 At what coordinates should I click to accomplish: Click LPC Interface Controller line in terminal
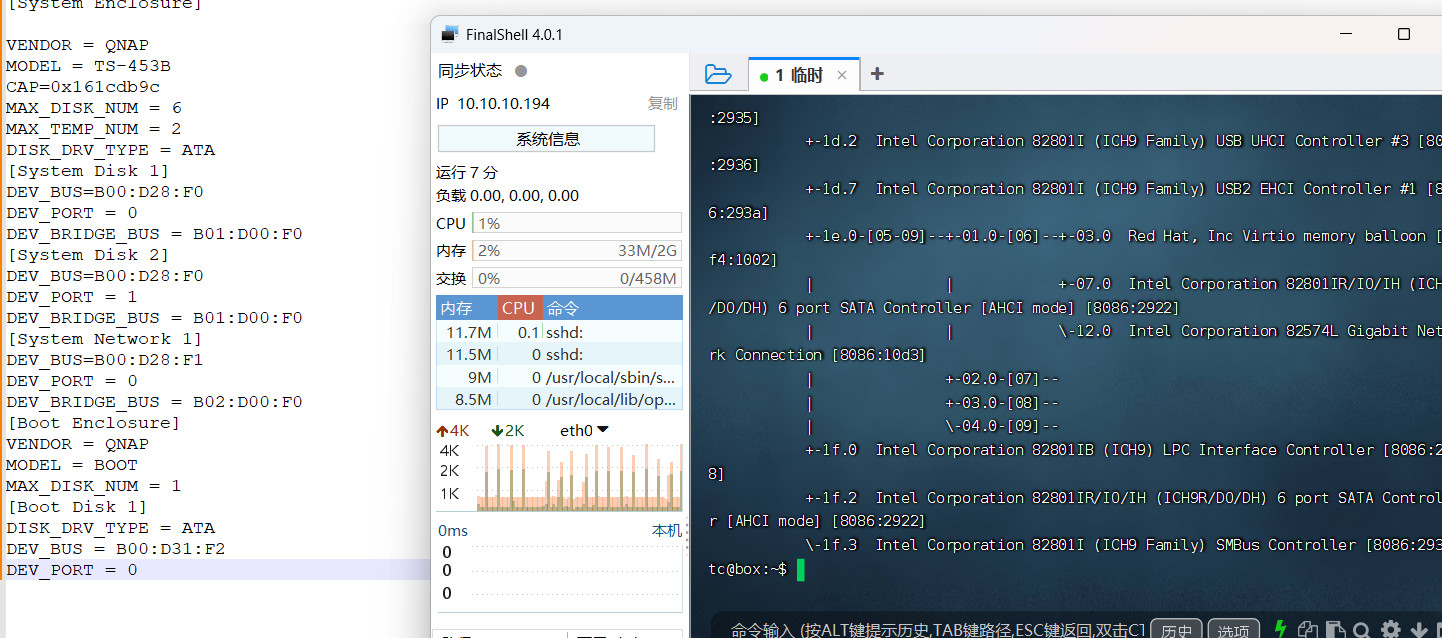[1123, 450]
